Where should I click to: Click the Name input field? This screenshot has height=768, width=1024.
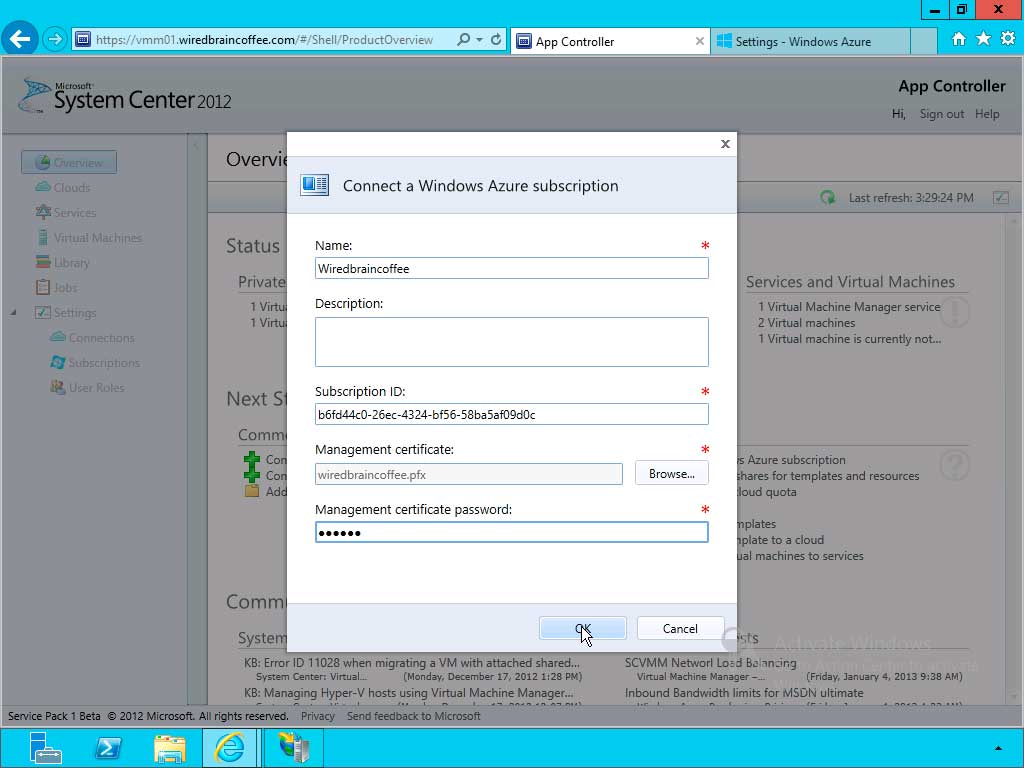pyautogui.click(x=511, y=268)
